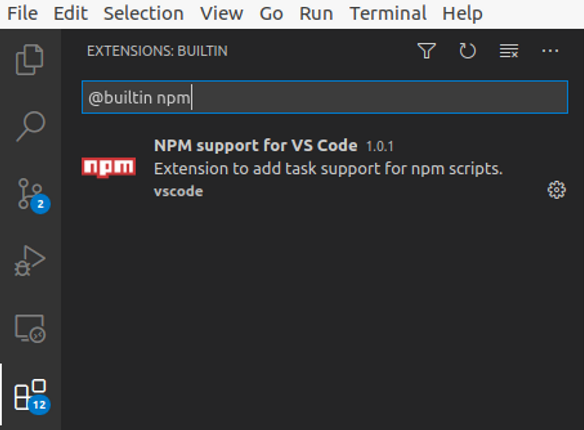The image size is (584, 430).
Task: Open the Selection menu
Action: point(144,14)
